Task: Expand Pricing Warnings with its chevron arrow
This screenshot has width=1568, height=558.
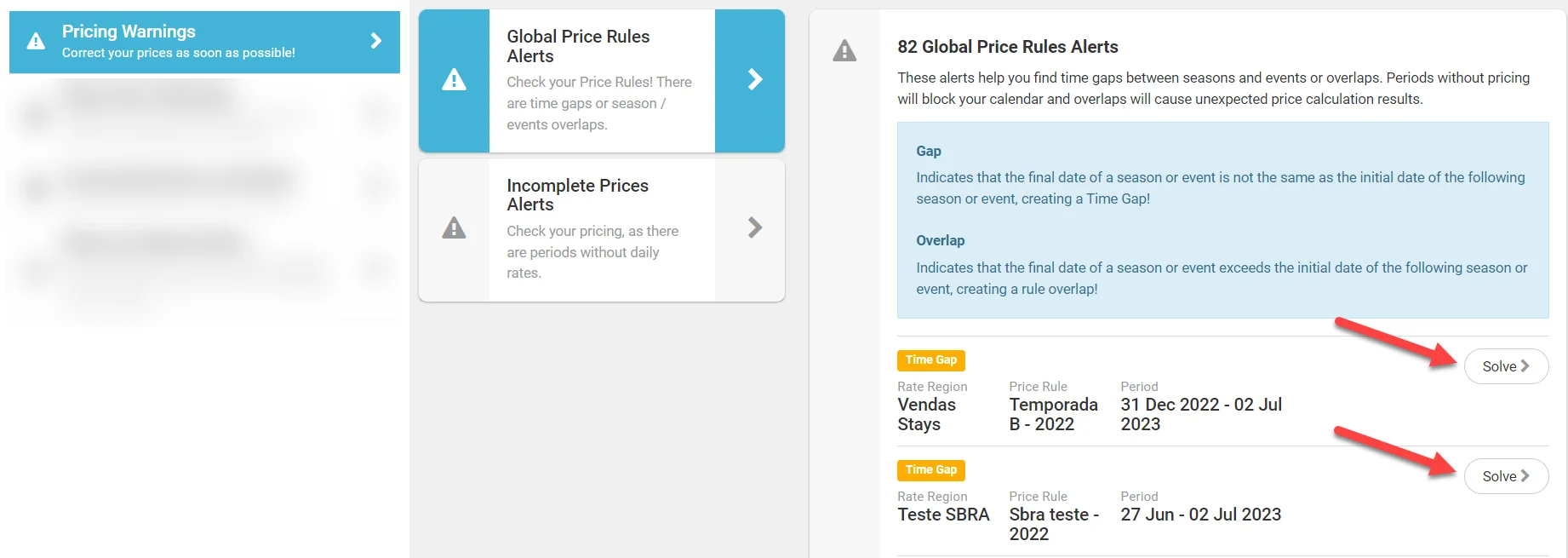Action: [x=376, y=41]
